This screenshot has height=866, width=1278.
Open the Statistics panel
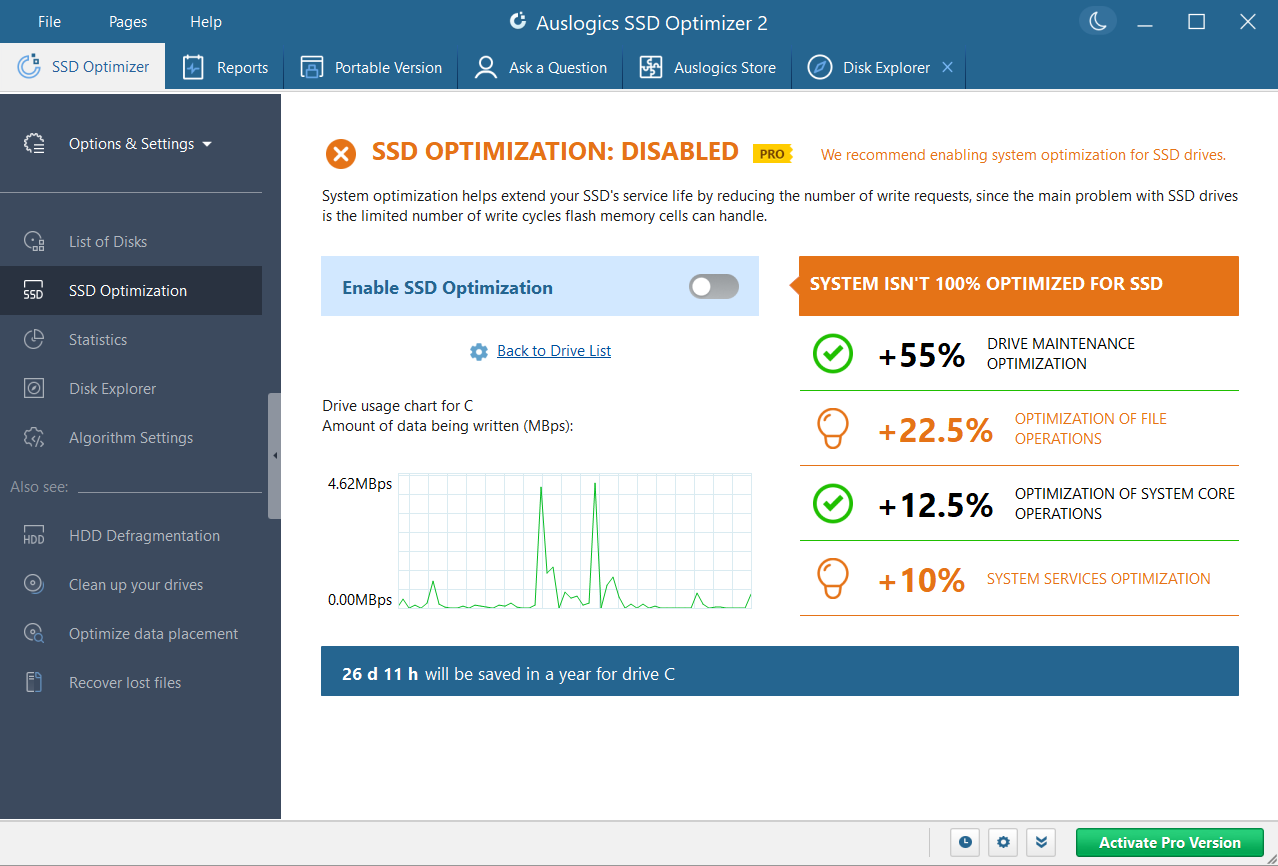[x=97, y=339]
